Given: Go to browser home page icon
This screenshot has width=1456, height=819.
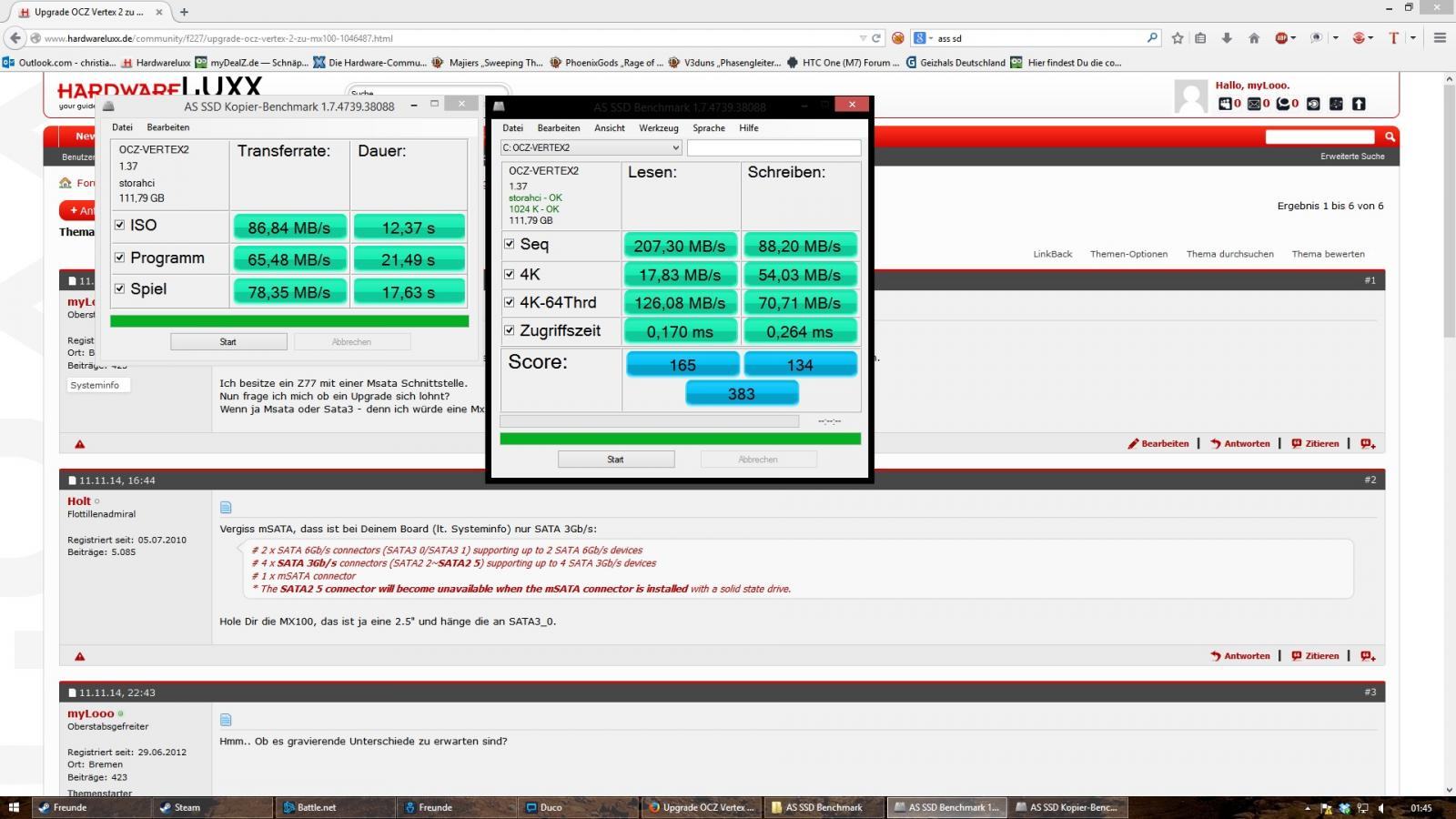Looking at the screenshot, I should point(1253,38).
